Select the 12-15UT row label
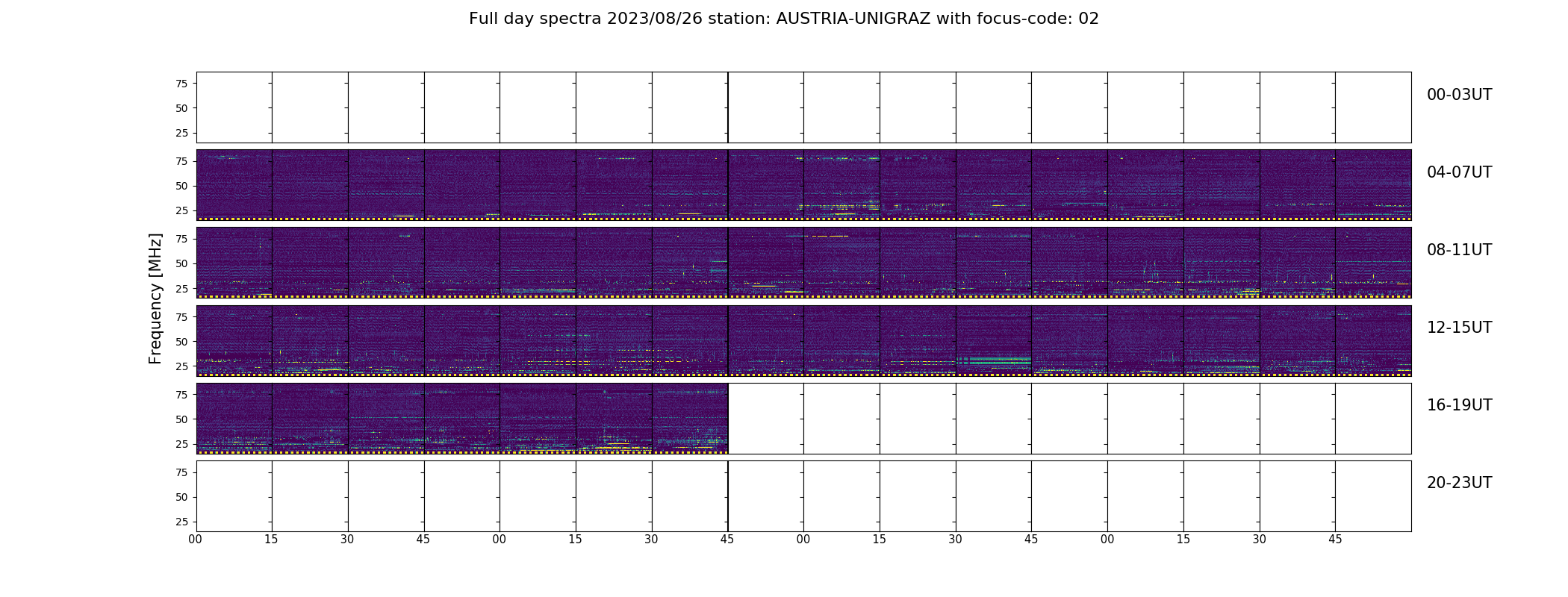The height and width of the screenshot is (597, 1568). (x=1458, y=328)
